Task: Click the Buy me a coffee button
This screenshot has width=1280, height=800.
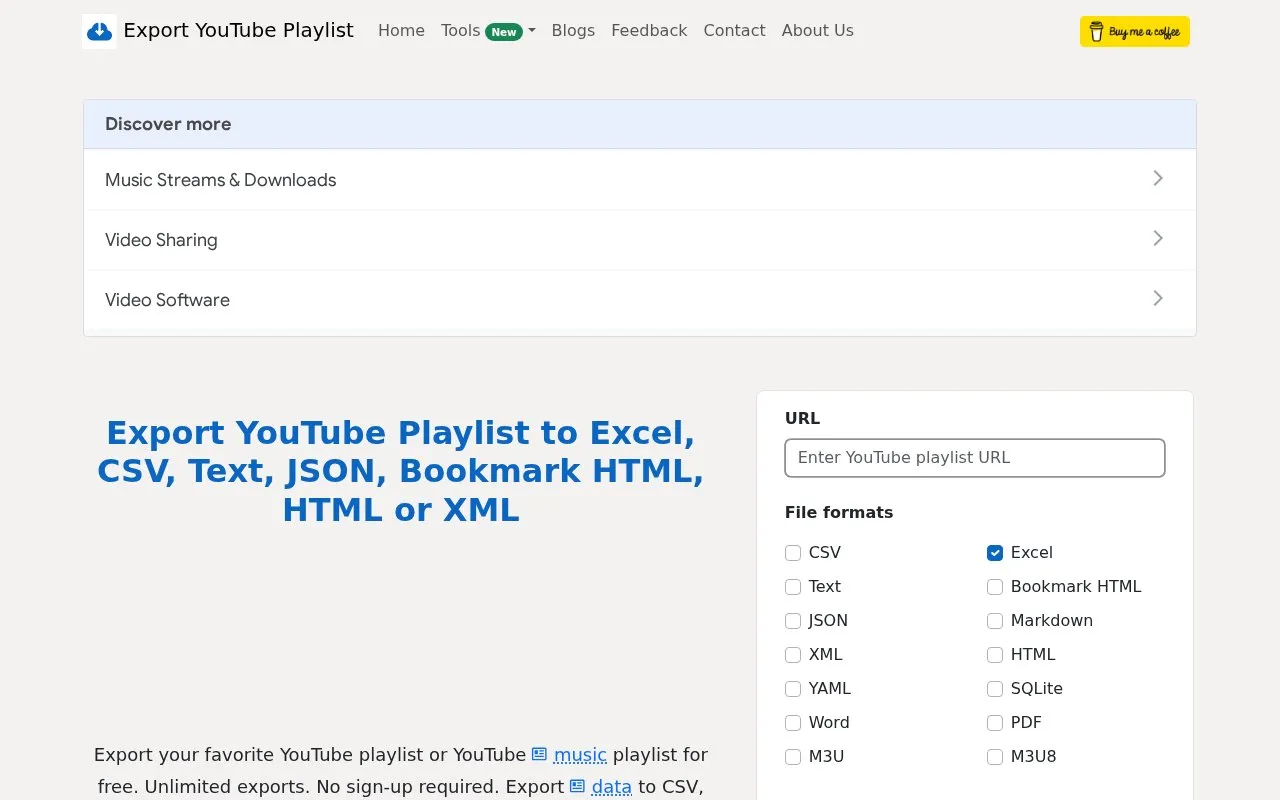Action: tap(1134, 31)
